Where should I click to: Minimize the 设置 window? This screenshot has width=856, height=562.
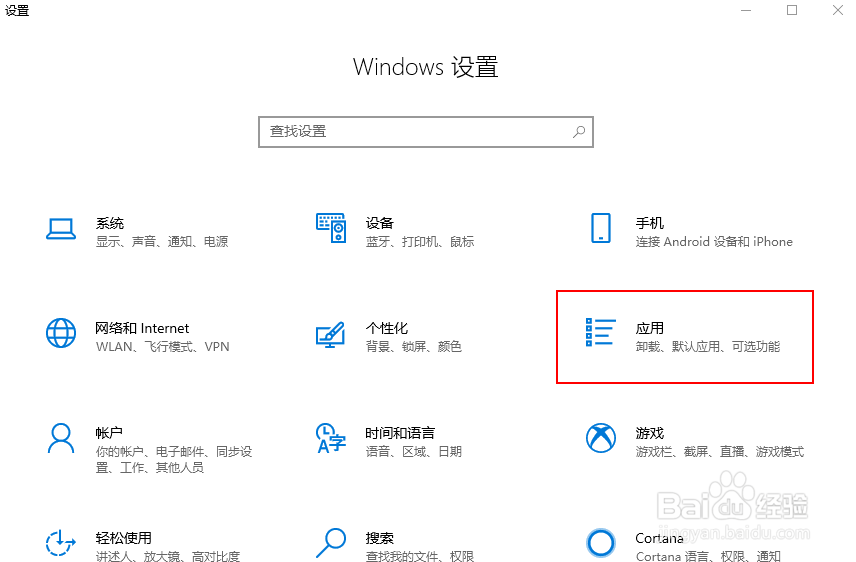pyautogui.click(x=746, y=10)
